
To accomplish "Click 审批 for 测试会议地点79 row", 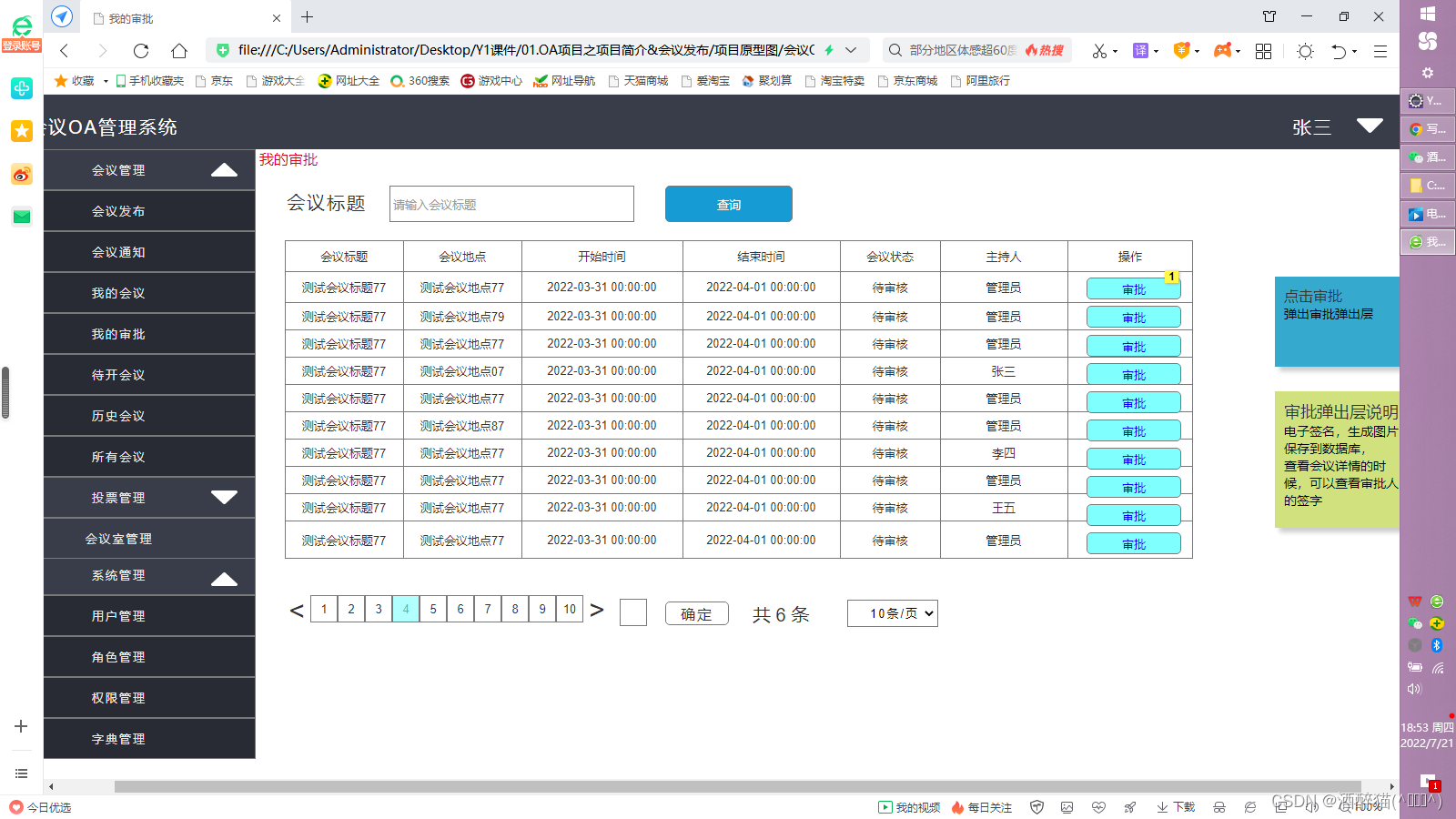I will tap(1134, 318).
